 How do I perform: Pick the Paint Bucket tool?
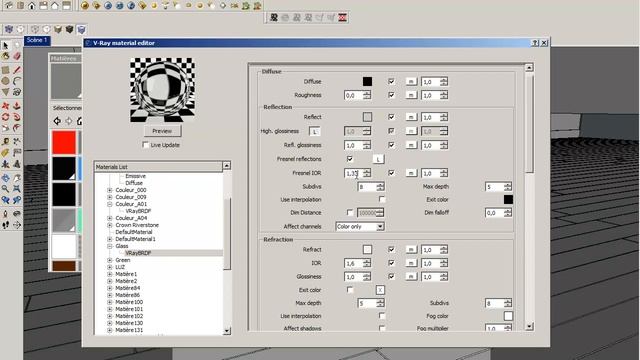(5, 56)
